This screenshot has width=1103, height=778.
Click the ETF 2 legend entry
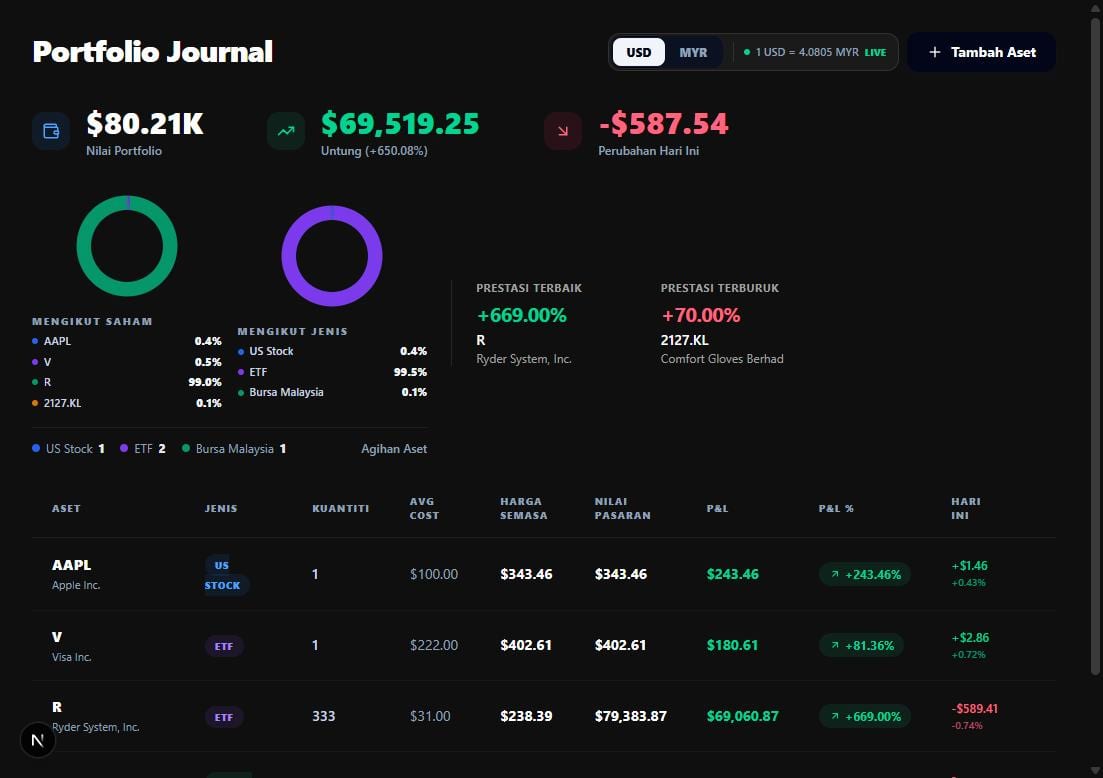click(x=143, y=449)
